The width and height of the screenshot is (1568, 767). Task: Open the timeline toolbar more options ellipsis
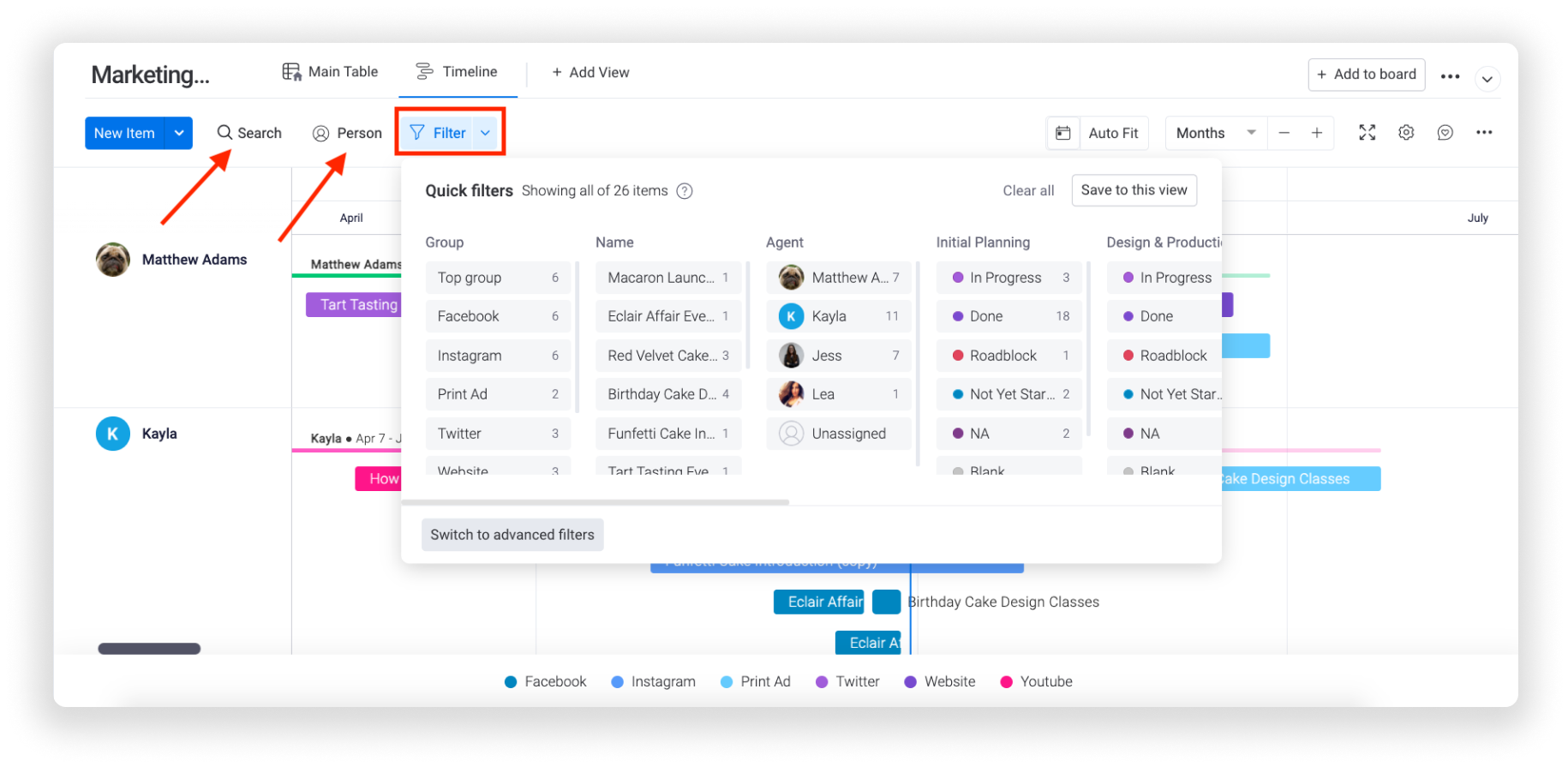coord(1484,133)
